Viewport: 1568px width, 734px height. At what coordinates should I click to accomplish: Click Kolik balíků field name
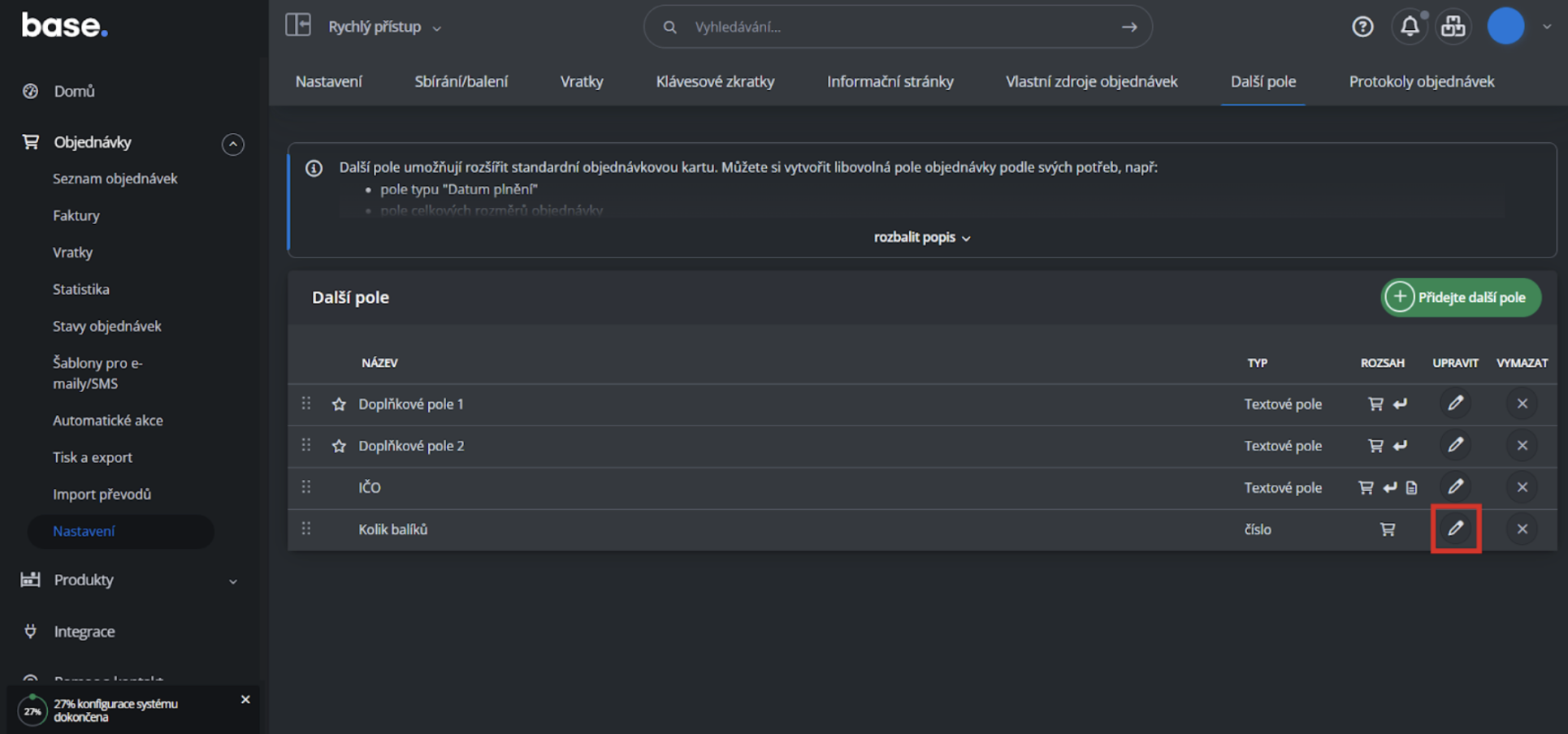393,529
